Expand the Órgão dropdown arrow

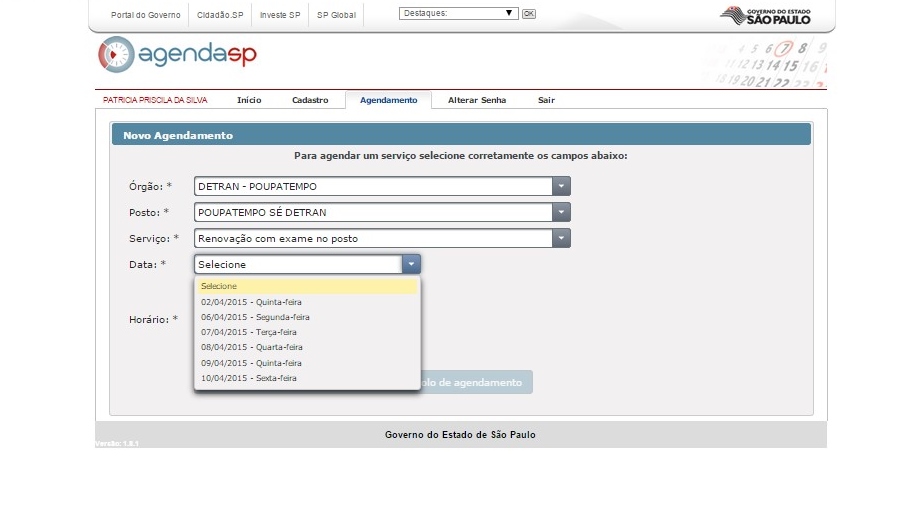click(x=561, y=186)
